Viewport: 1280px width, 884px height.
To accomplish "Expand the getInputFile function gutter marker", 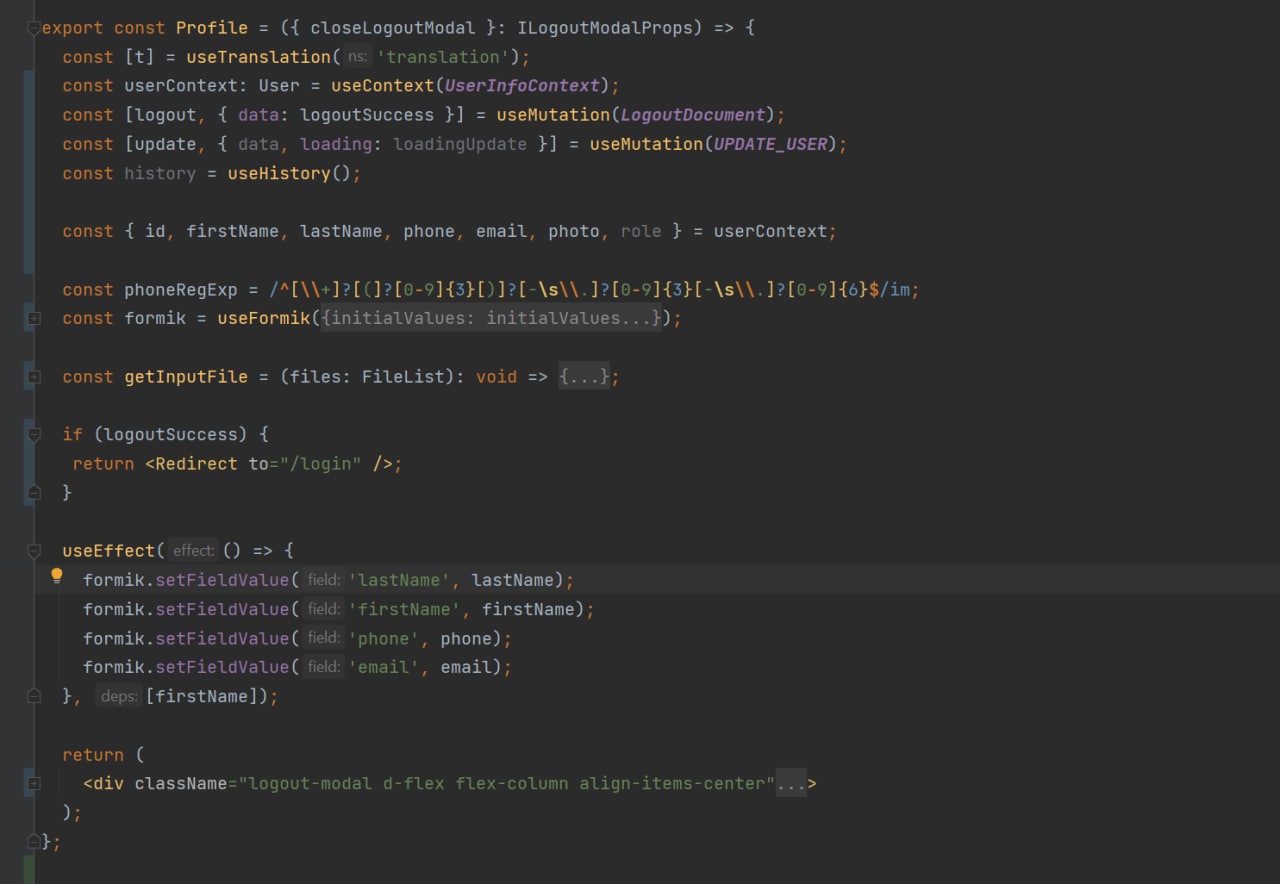I will coord(34,377).
